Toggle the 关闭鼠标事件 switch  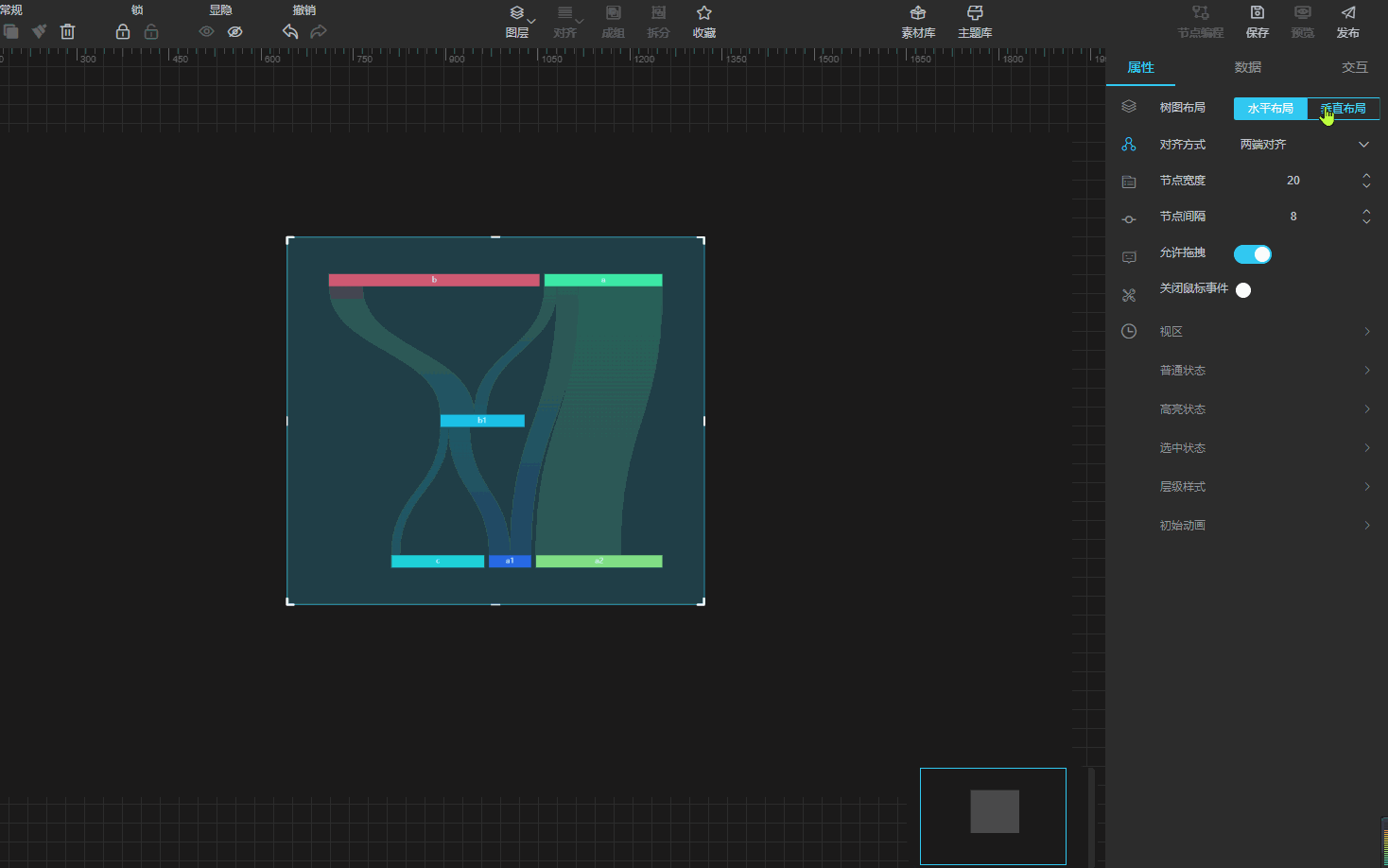click(1243, 290)
